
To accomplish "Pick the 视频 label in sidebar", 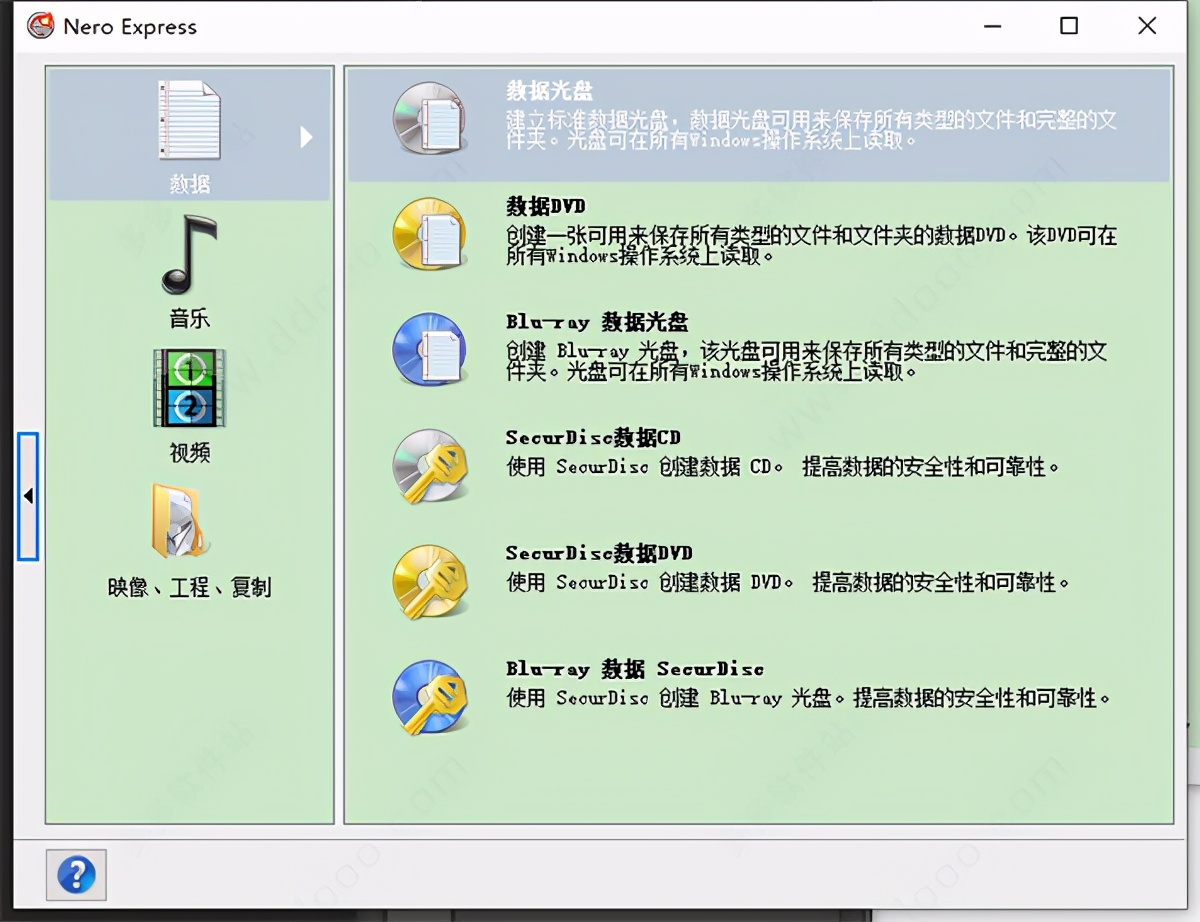I will tap(189, 453).
